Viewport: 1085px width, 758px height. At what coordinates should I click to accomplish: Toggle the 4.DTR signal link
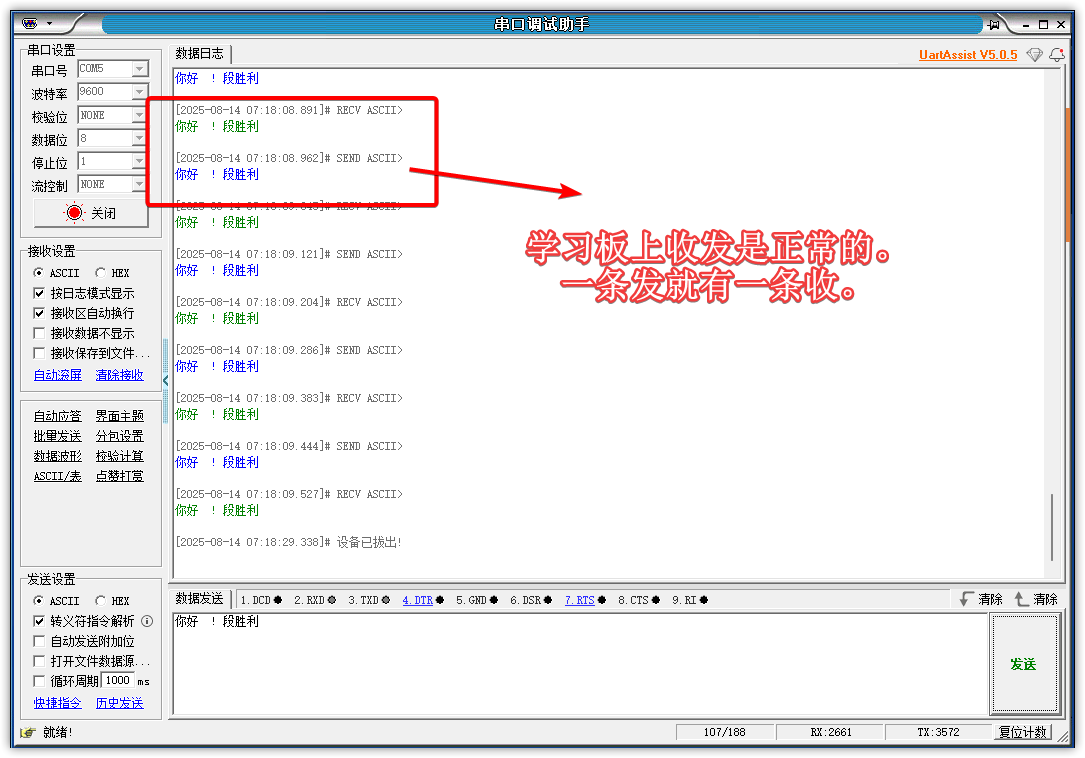pos(418,600)
